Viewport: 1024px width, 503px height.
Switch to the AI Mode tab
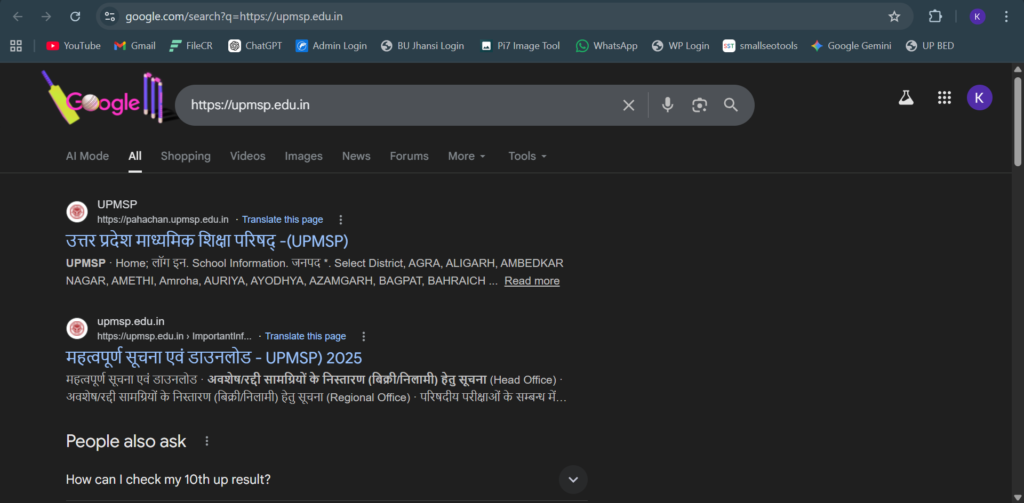88,156
